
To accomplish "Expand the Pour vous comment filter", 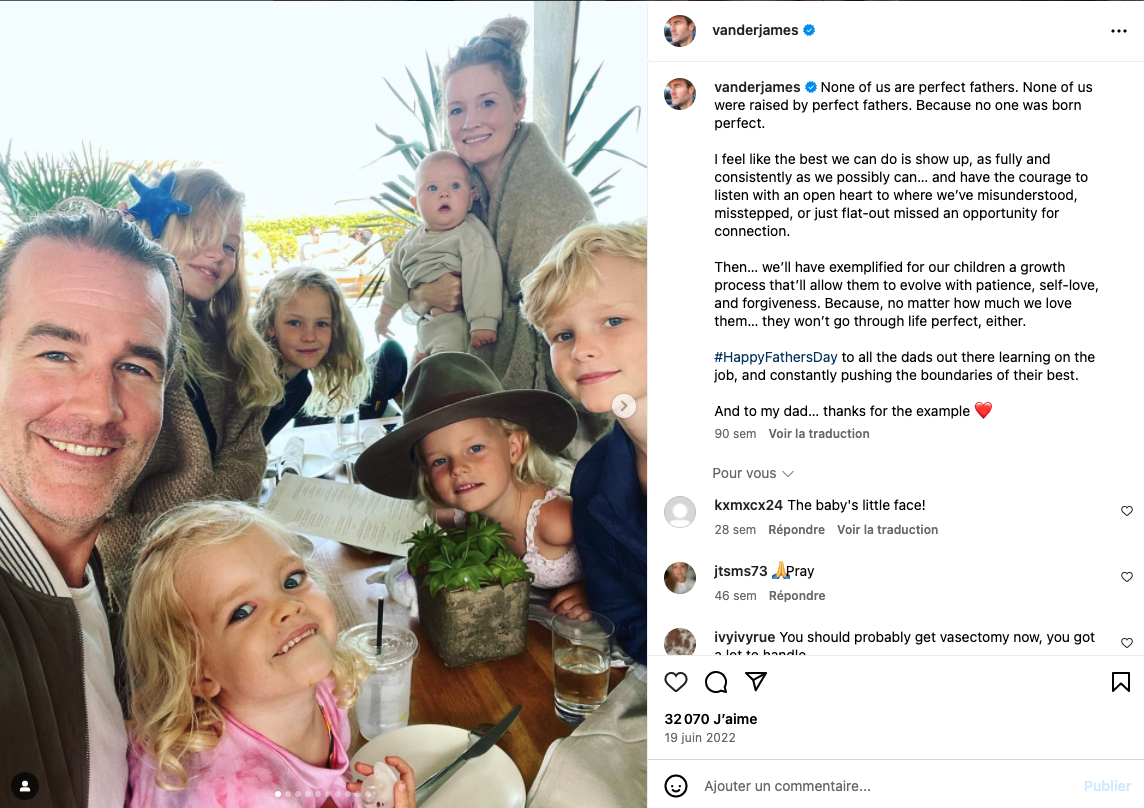I will 752,473.
